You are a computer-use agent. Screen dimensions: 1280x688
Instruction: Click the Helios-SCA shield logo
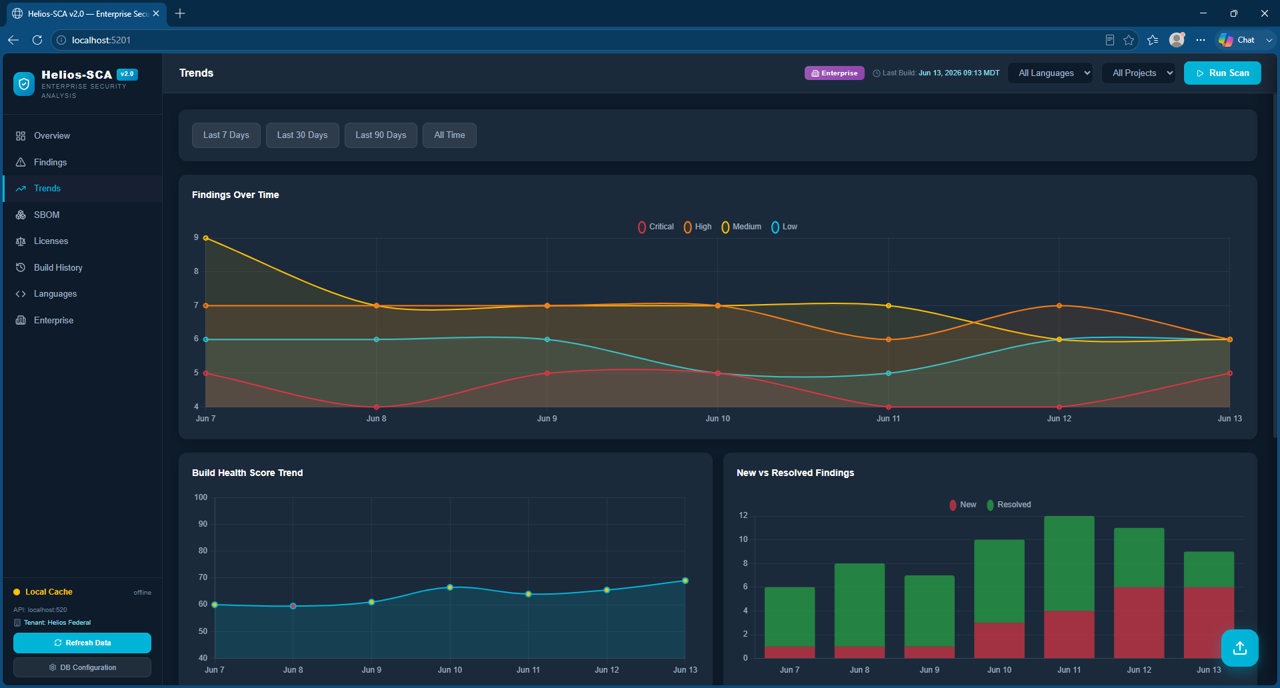point(24,84)
